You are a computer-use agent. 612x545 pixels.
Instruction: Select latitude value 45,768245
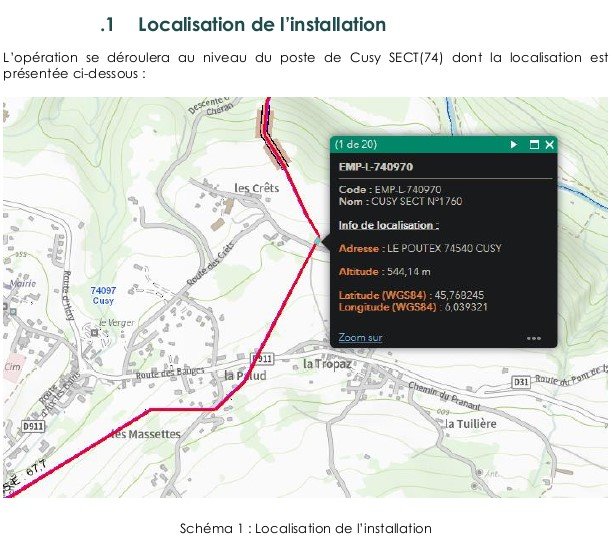[459, 295]
